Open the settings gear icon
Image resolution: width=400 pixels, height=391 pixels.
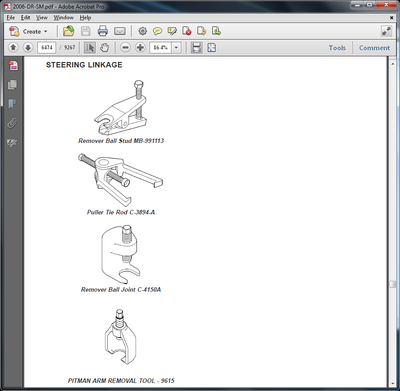coord(142,31)
